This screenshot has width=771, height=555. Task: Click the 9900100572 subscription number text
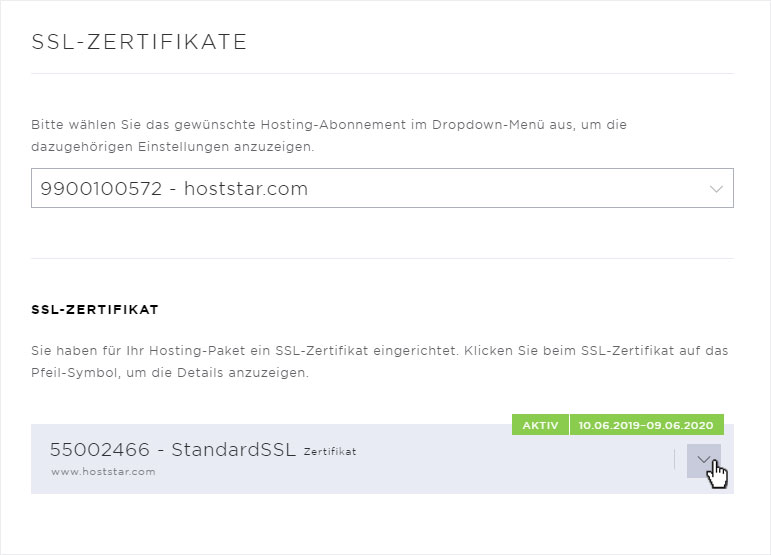pyautogui.click(x=101, y=189)
